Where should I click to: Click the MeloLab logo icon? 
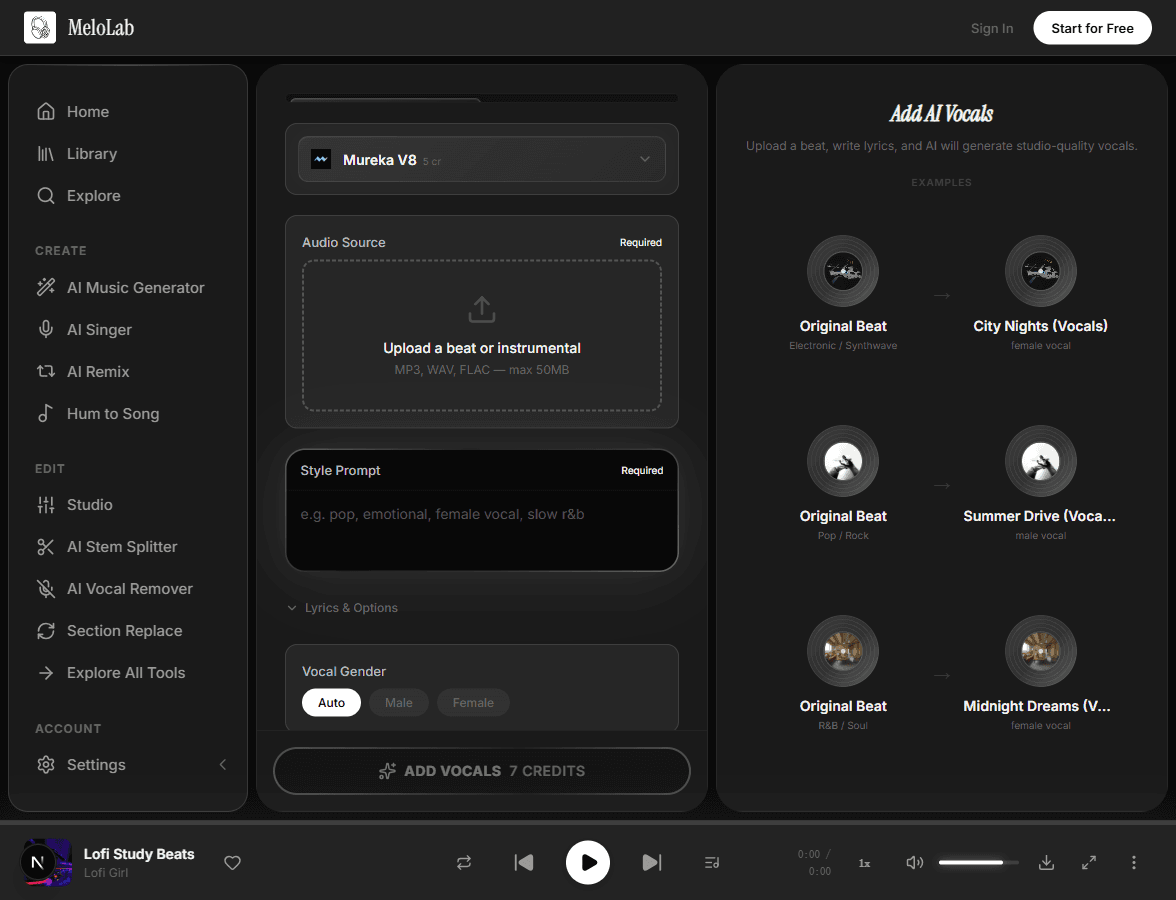tap(40, 28)
